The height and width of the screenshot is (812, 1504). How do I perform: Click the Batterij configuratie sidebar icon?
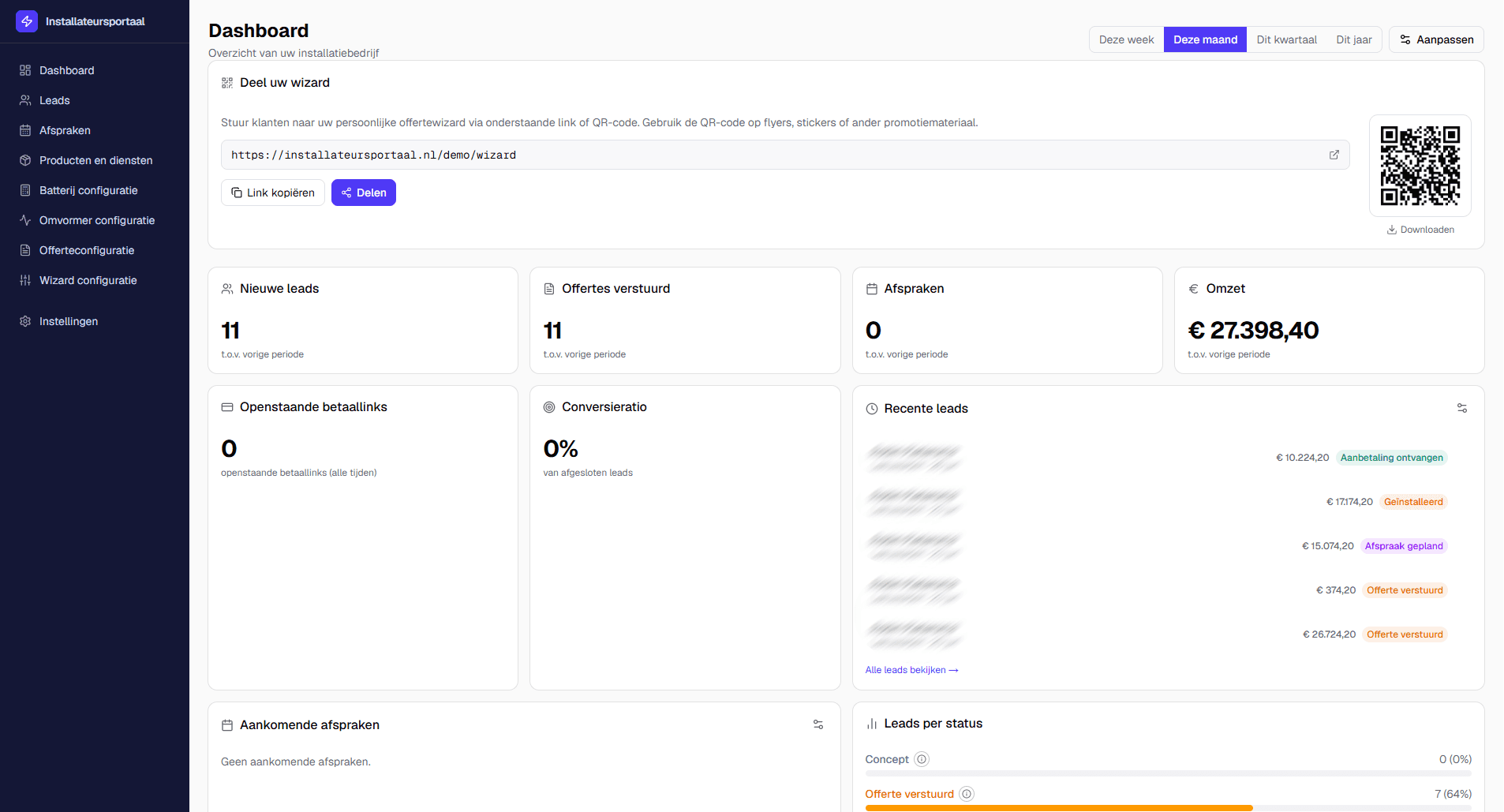[x=25, y=190]
